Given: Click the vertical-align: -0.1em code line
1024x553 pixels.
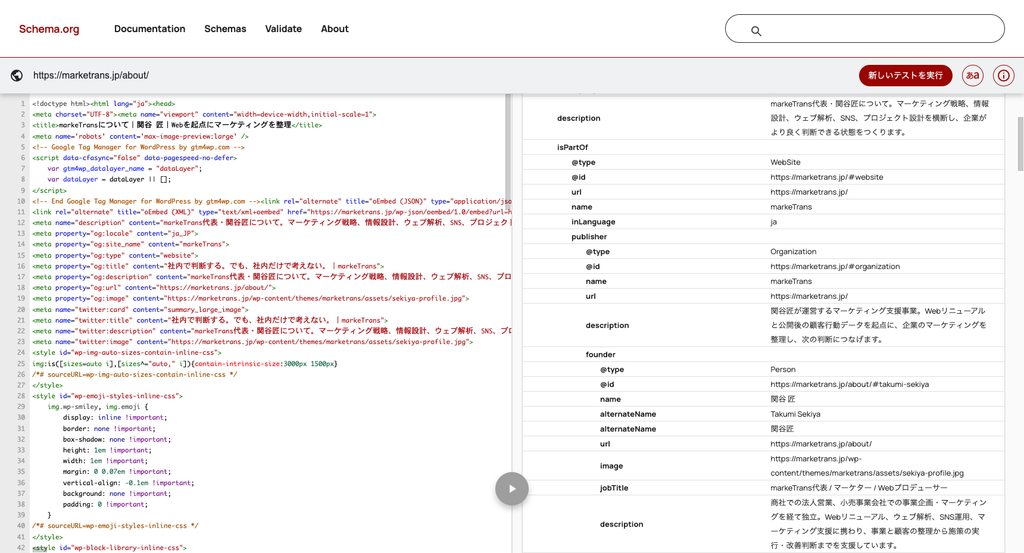Looking at the screenshot, I should click(x=128, y=482).
